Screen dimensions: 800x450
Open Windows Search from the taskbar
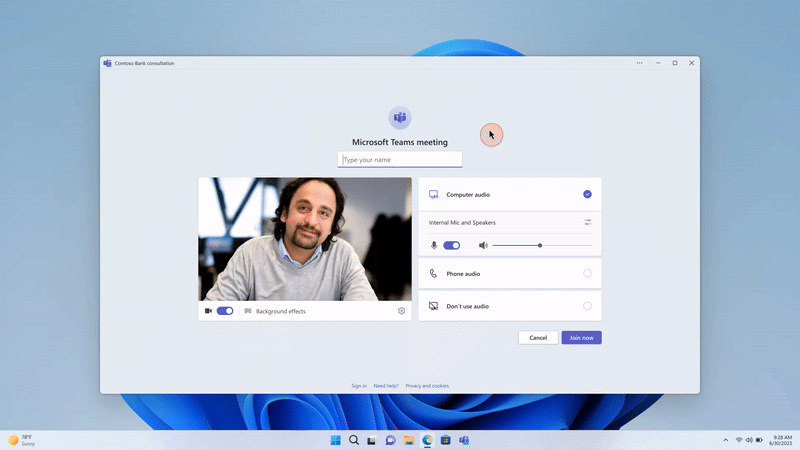[x=354, y=440]
